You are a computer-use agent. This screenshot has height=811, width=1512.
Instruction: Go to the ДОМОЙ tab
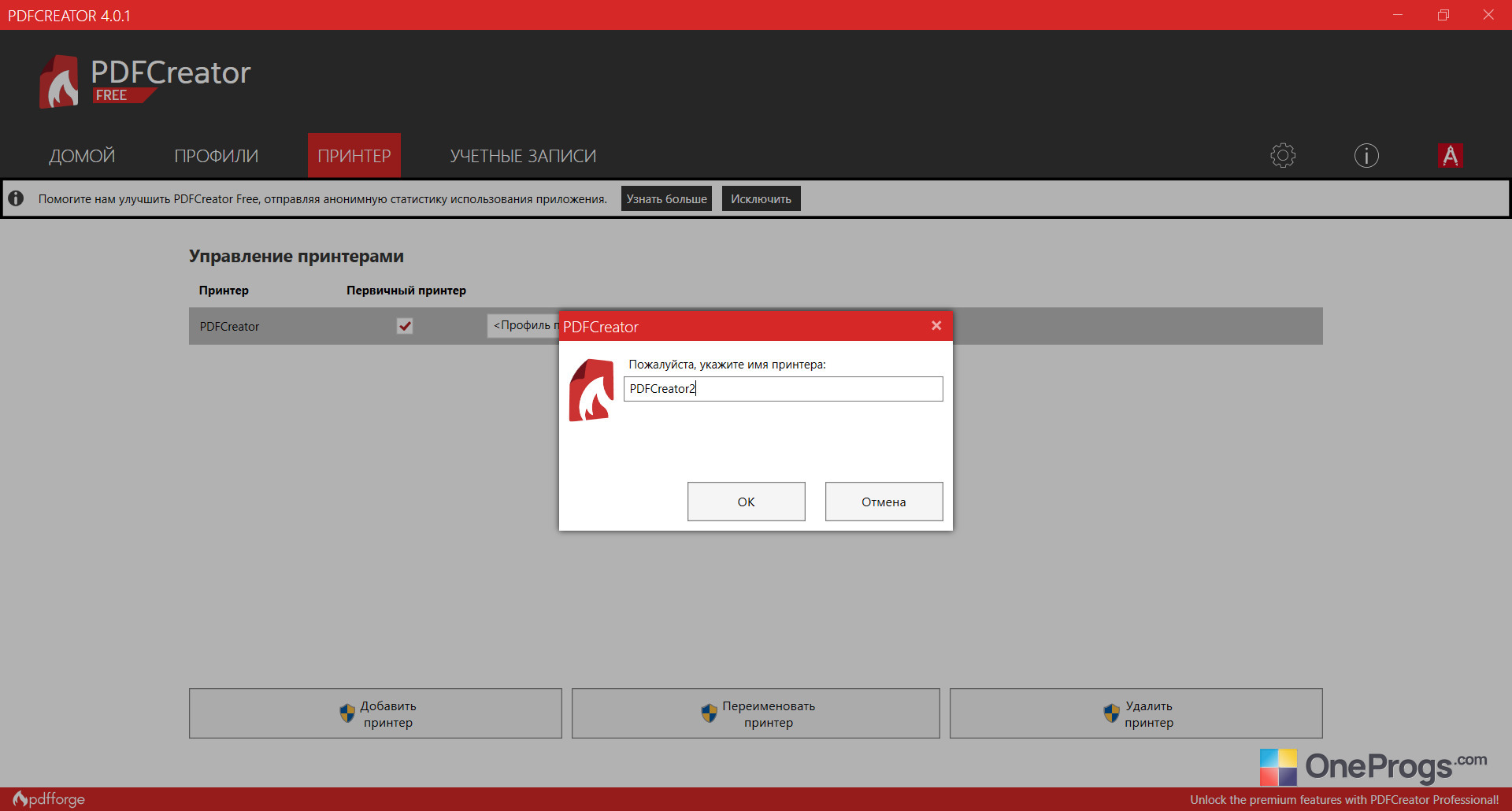82,156
